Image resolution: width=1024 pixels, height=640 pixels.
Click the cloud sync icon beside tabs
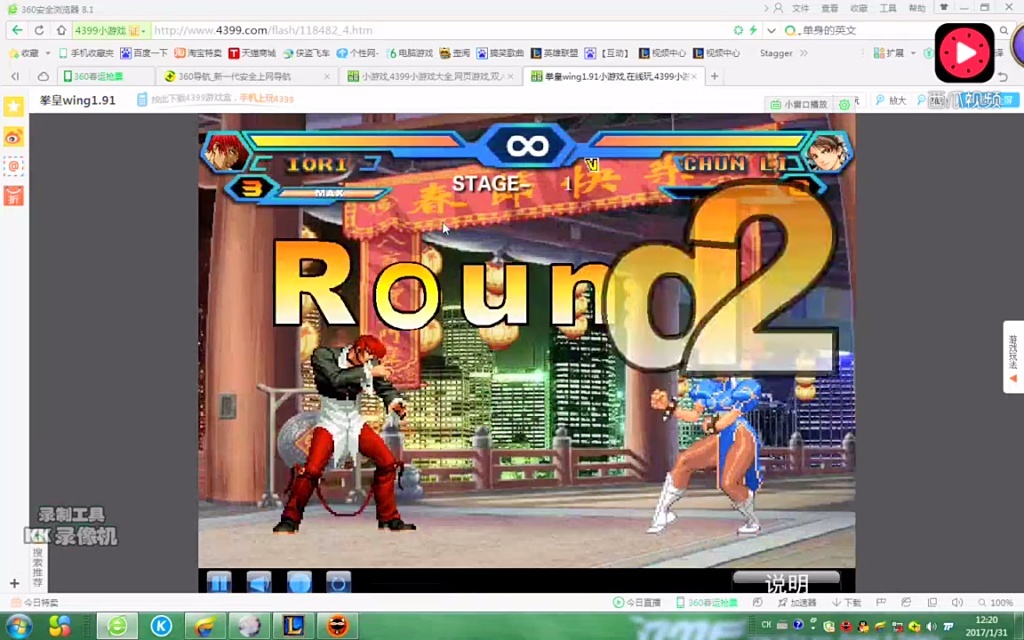point(42,76)
